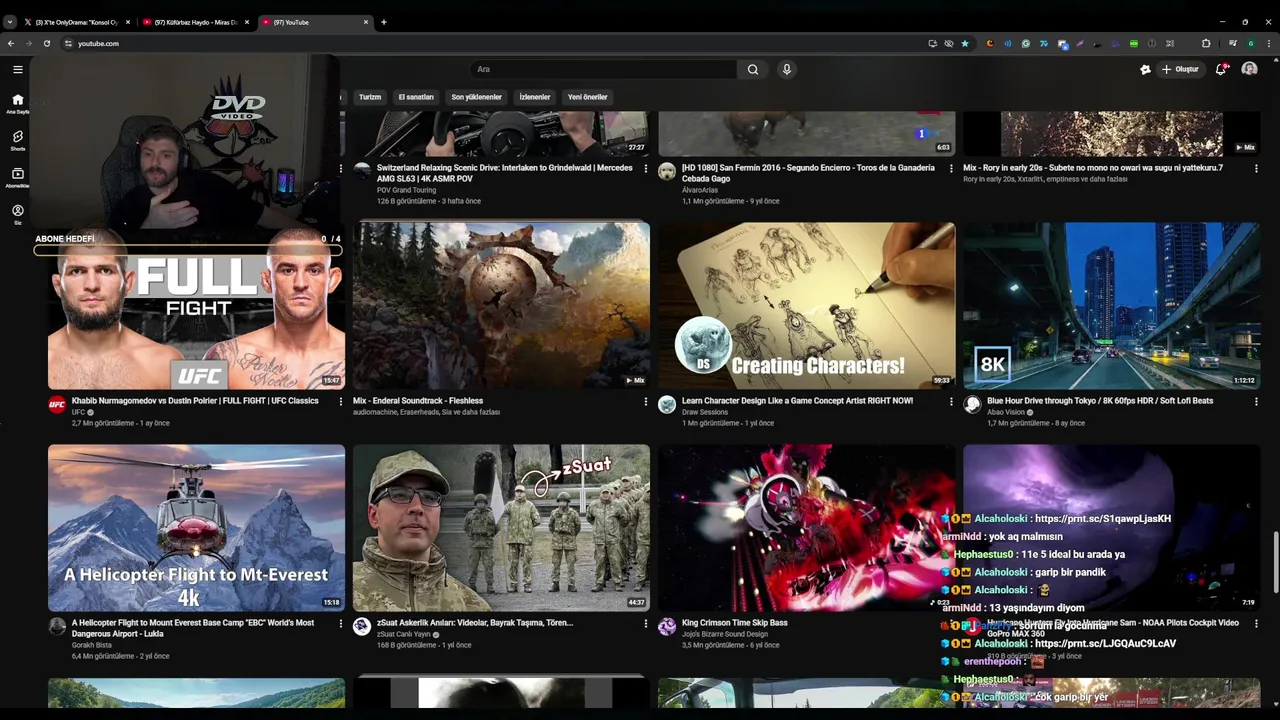Image resolution: width=1280 pixels, height=720 pixels.
Task: Start voice search with microphone icon
Action: click(787, 69)
